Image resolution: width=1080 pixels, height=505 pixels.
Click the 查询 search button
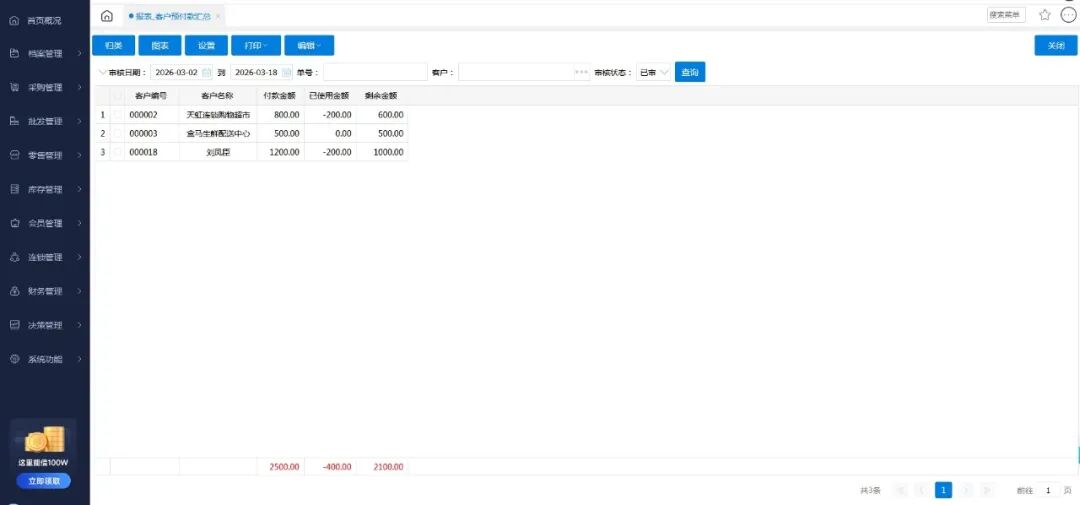[x=690, y=73]
